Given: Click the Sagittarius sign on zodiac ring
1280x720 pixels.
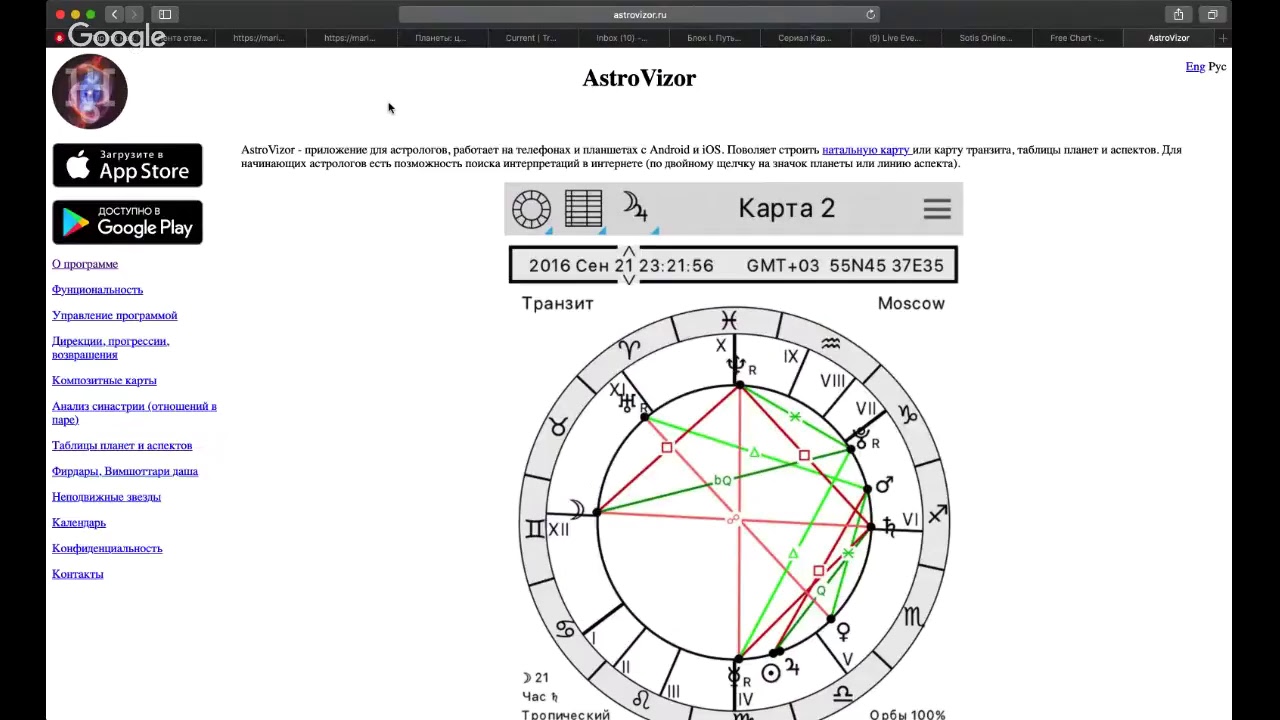Looking at the screenshot, I should point(937,515).
